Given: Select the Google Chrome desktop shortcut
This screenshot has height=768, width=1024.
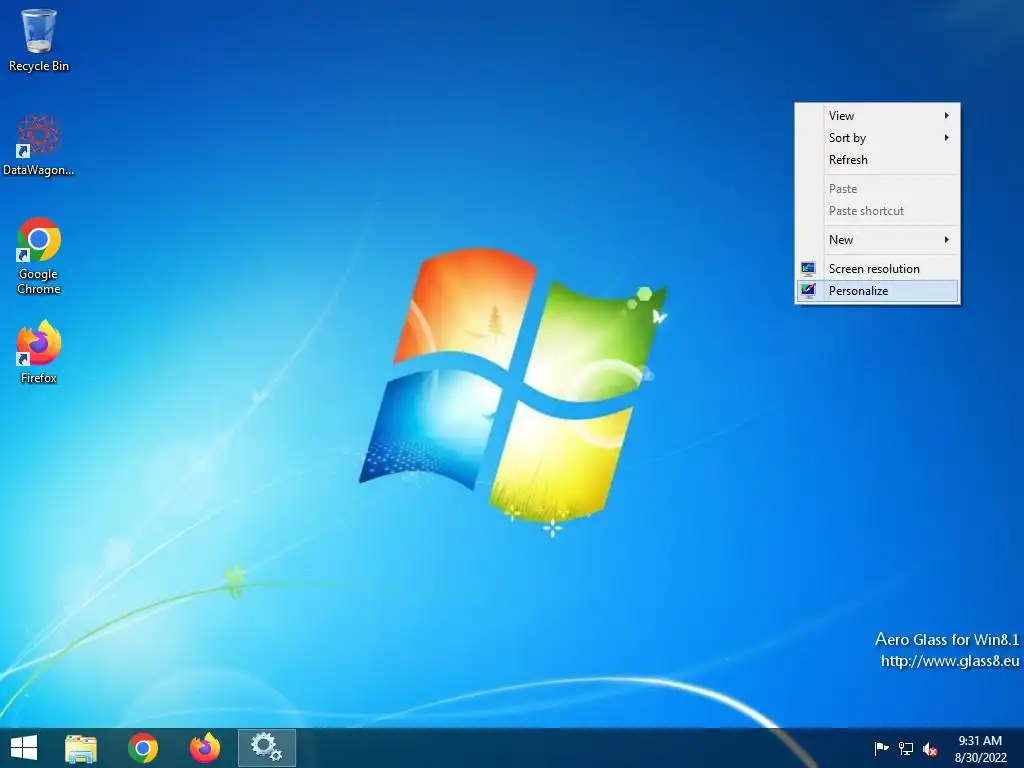Looking at the screenshot, I should [39, 255].
